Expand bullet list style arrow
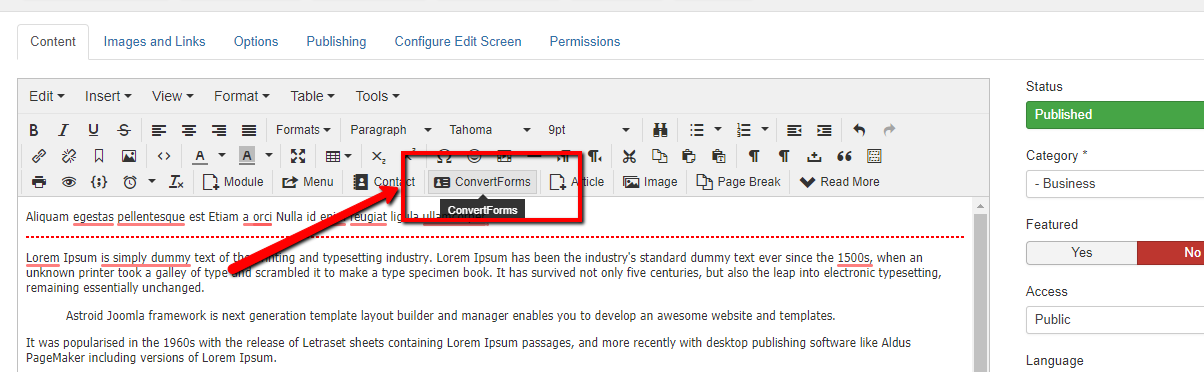This screenshot has width=1204, height=372. [718, 130]
